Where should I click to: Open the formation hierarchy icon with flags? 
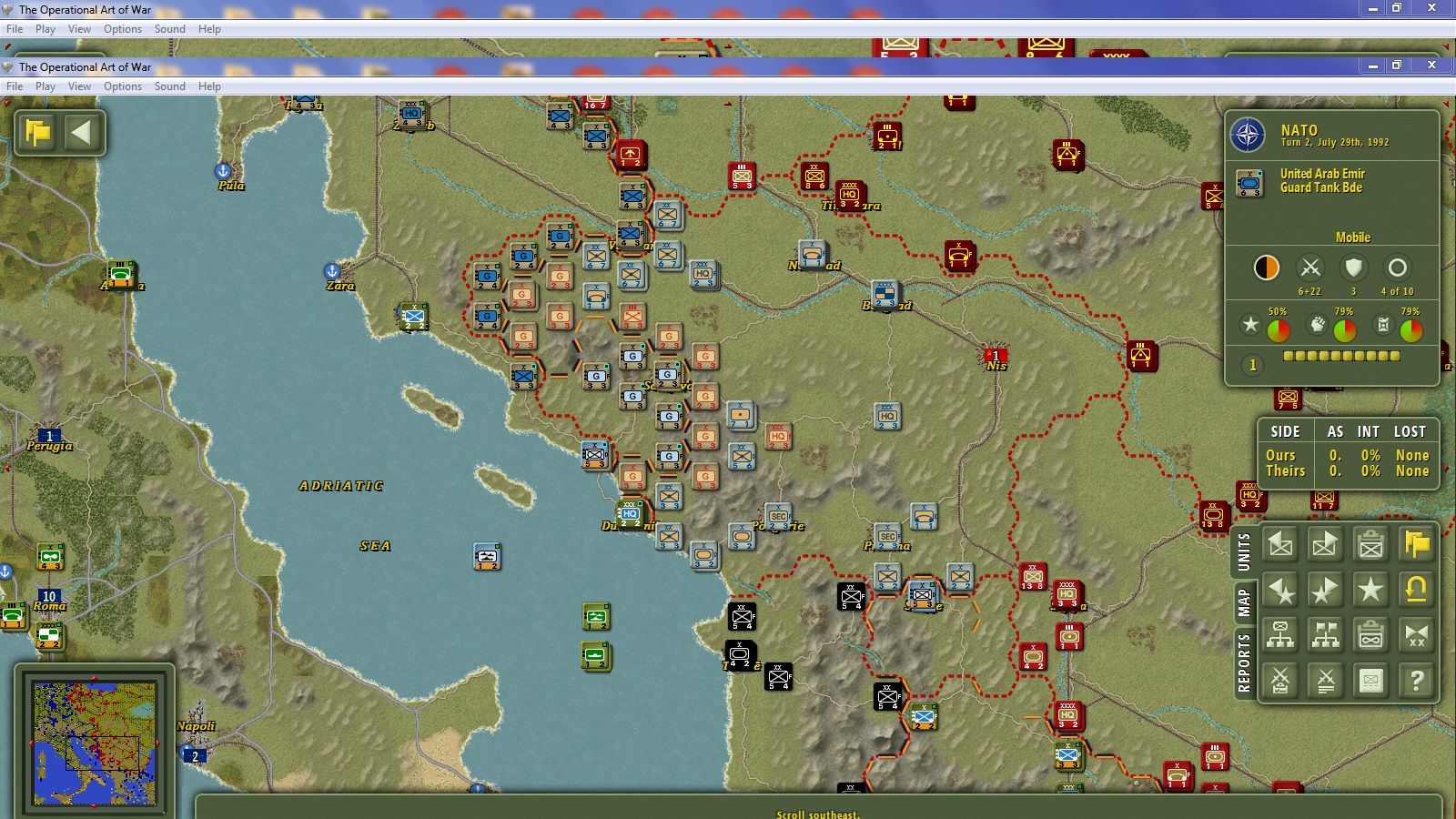click(1325, 634)
